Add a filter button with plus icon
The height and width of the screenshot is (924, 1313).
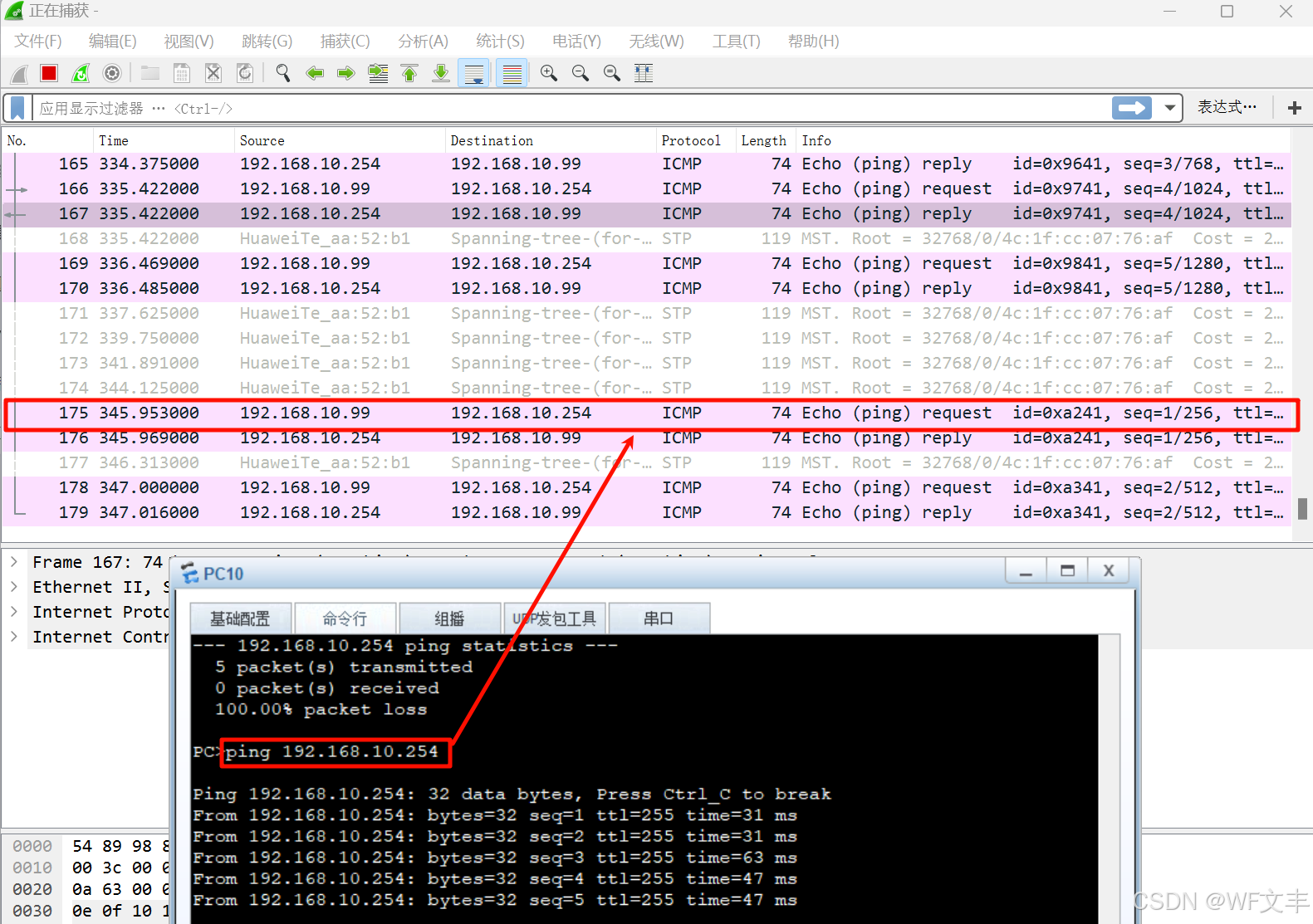click(x=1294, y=108)
